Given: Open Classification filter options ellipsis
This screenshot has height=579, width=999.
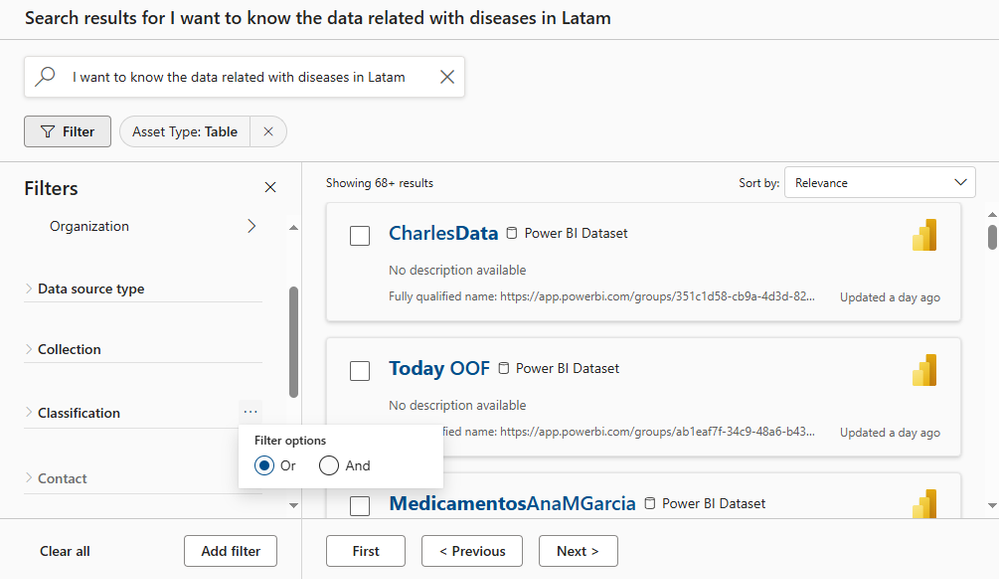Looking at the screenshot, I should click(250, 411).
